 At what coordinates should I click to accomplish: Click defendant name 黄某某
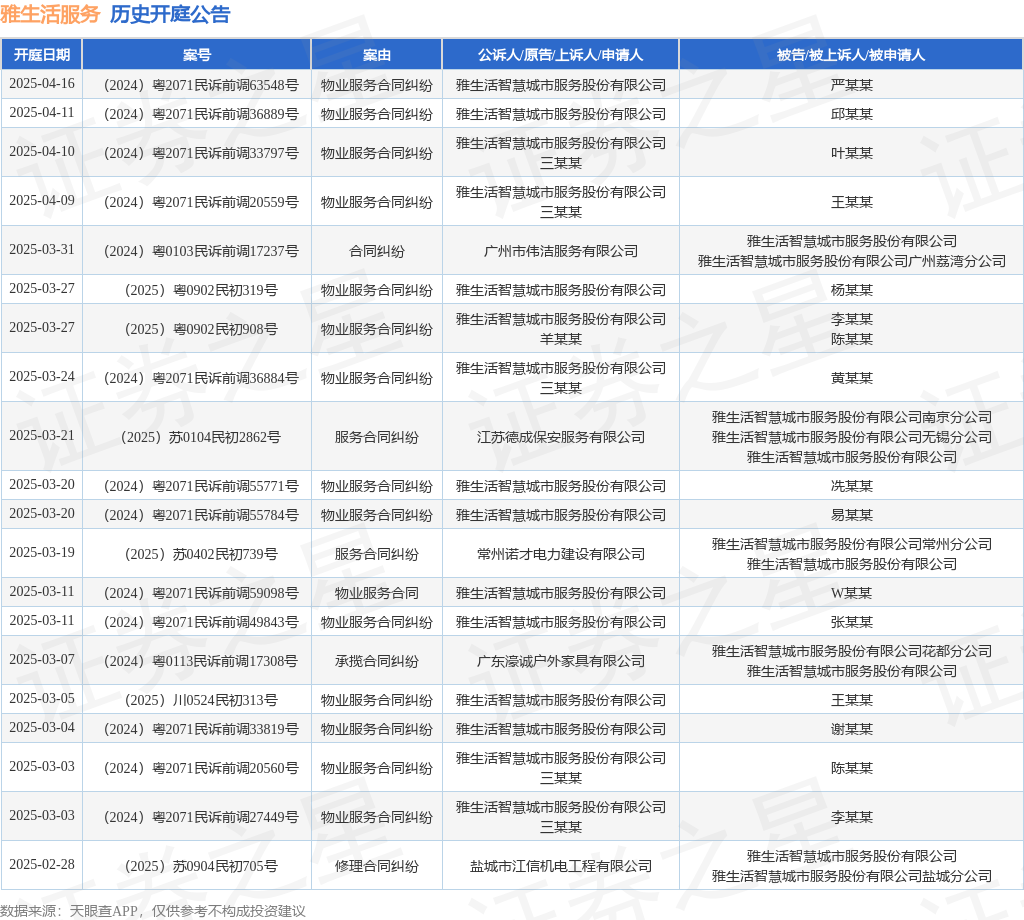point(852,378)
